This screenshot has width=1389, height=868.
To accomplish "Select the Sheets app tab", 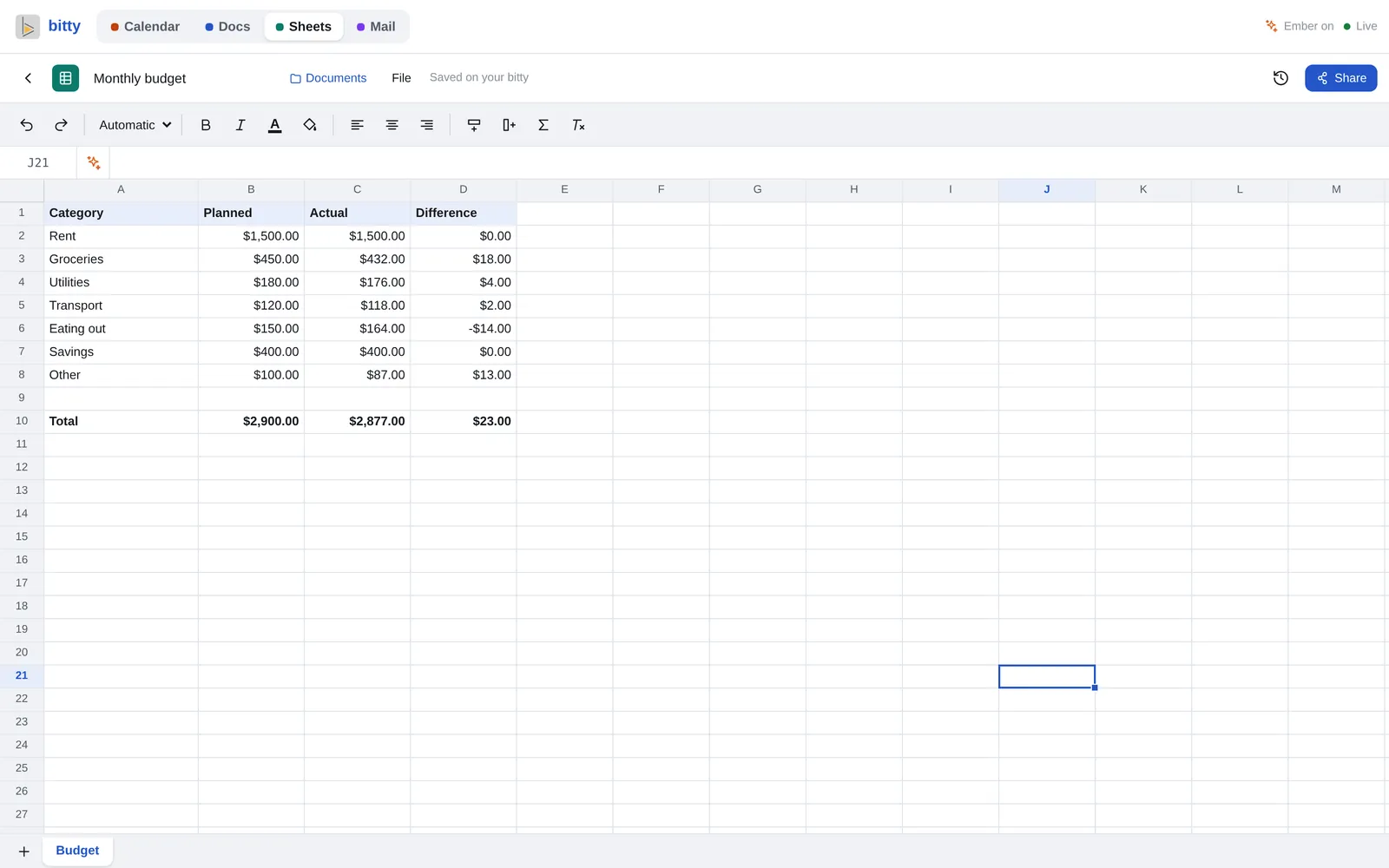I will tap(304, 26).
